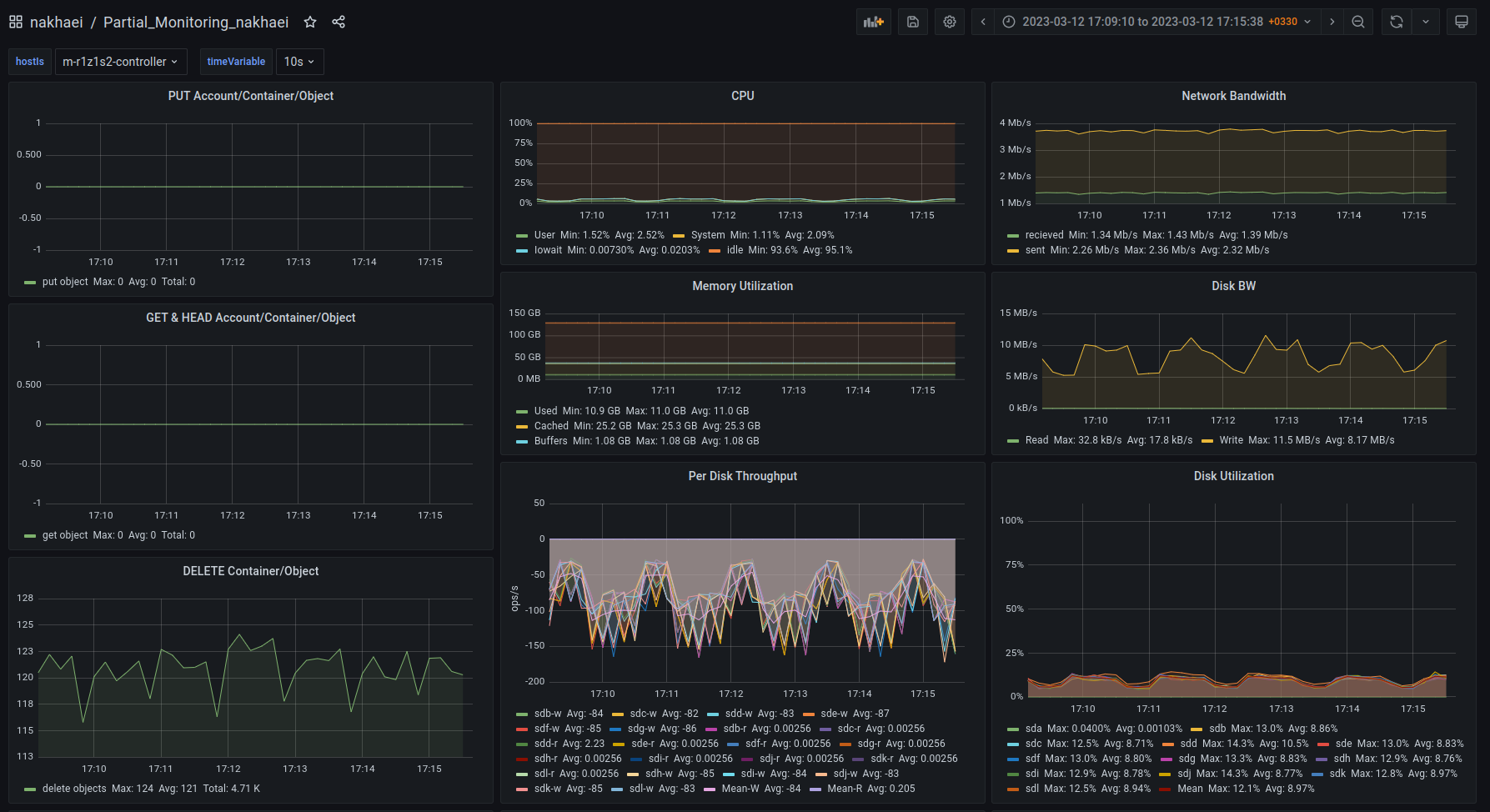Shift time range backward
Viewport: 1490px width, 812px height.
(983, 22)
